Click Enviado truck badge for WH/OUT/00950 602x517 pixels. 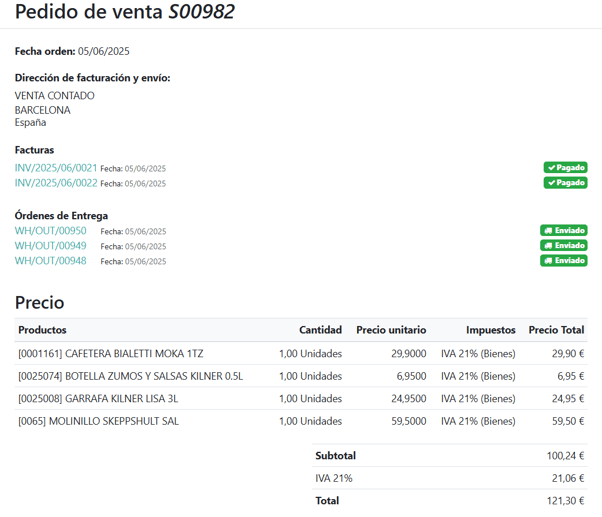pyautogui.click(x=564, y=231)
